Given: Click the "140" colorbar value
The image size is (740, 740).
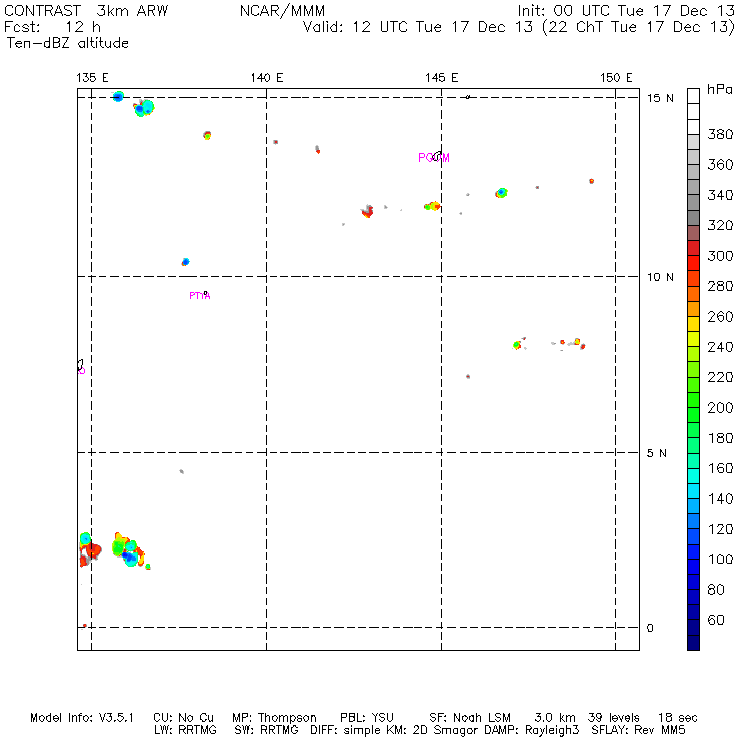Looking at the screenshot, I should tap(720, 498).
